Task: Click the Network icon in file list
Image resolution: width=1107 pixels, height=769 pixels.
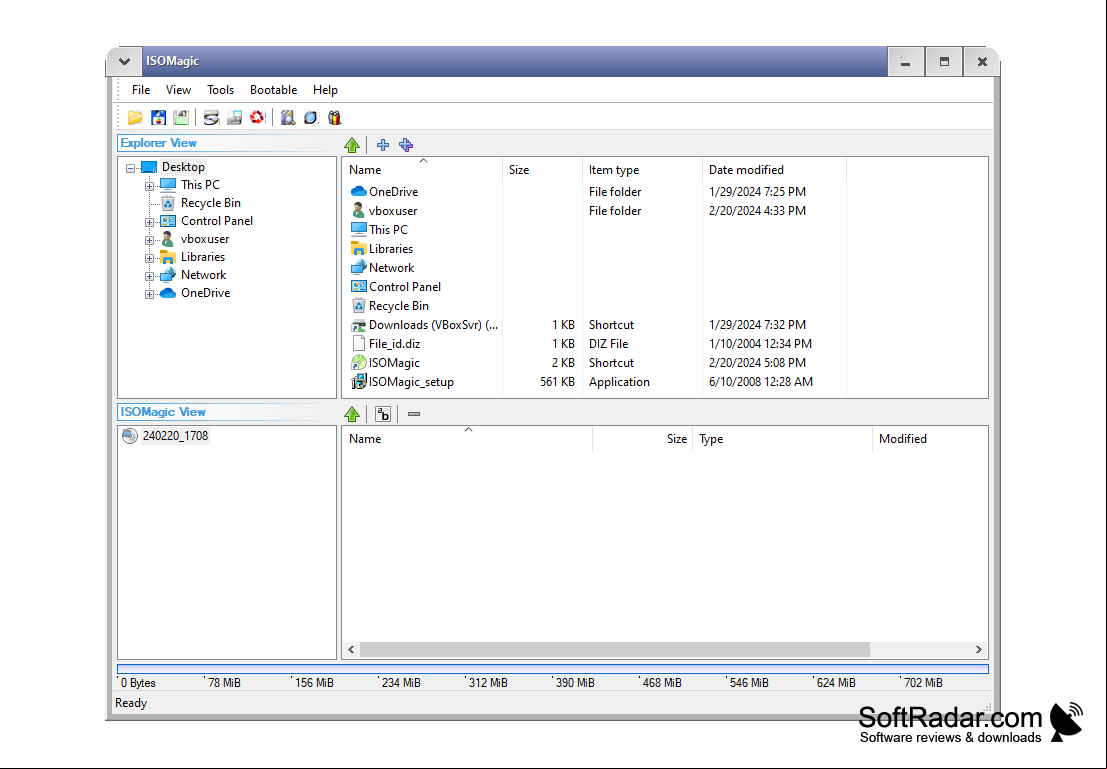Action: tap(359, 268)
